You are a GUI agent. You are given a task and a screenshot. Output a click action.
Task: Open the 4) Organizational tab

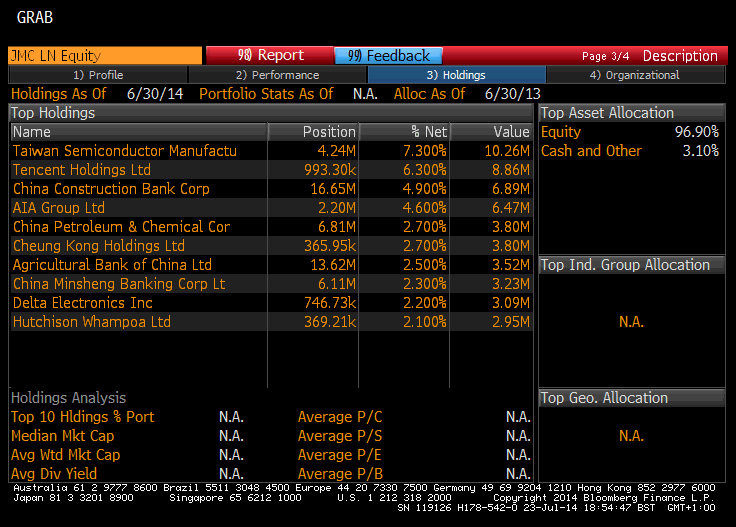pyautogui.click(x=635, y=75)
